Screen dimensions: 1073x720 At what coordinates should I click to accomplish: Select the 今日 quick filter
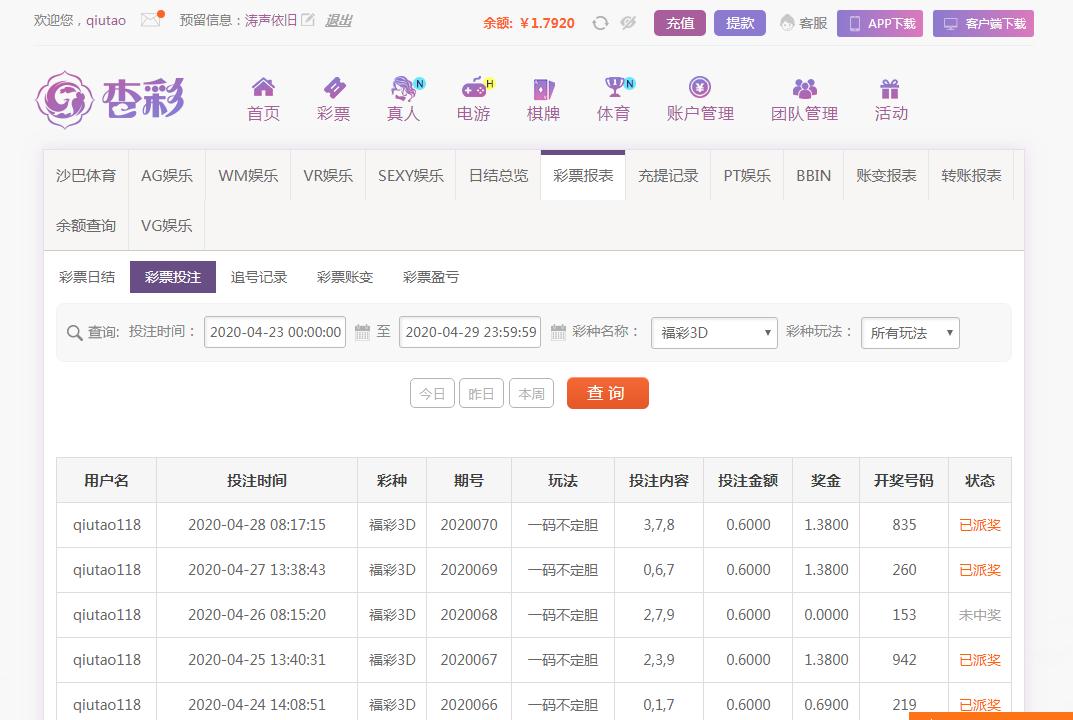(432, 393)
